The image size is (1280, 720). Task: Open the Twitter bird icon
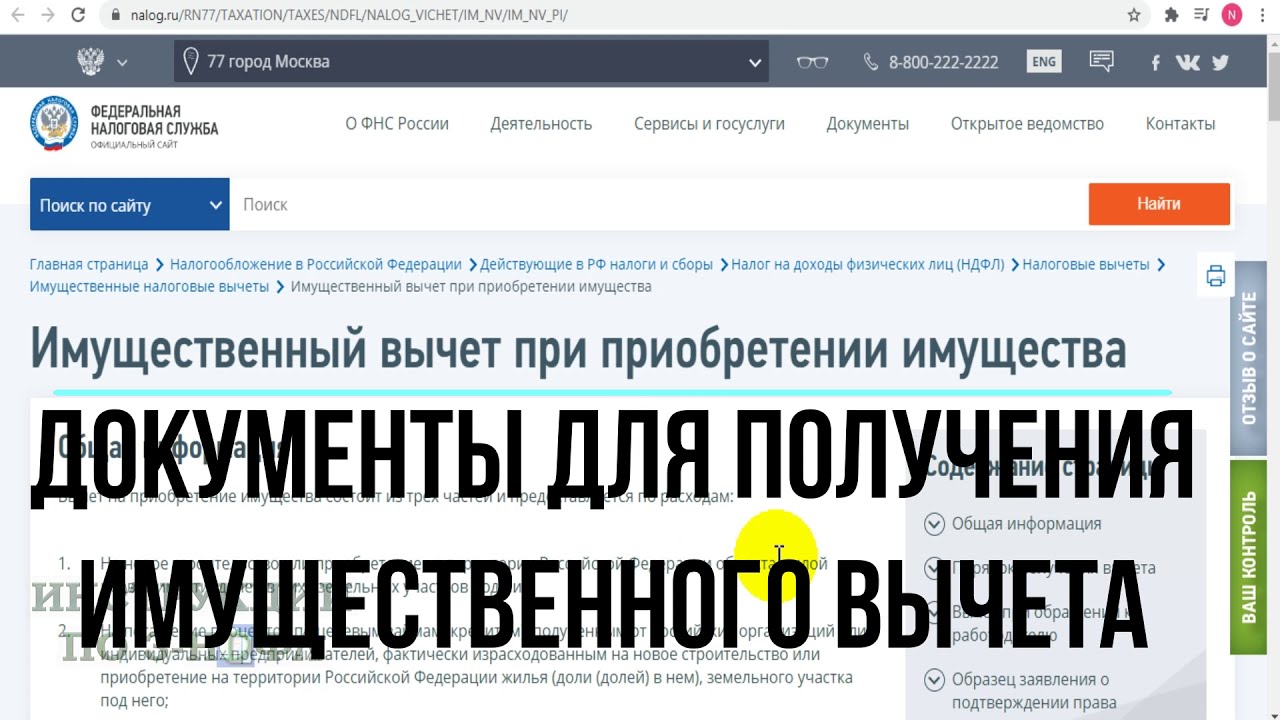1220,62
